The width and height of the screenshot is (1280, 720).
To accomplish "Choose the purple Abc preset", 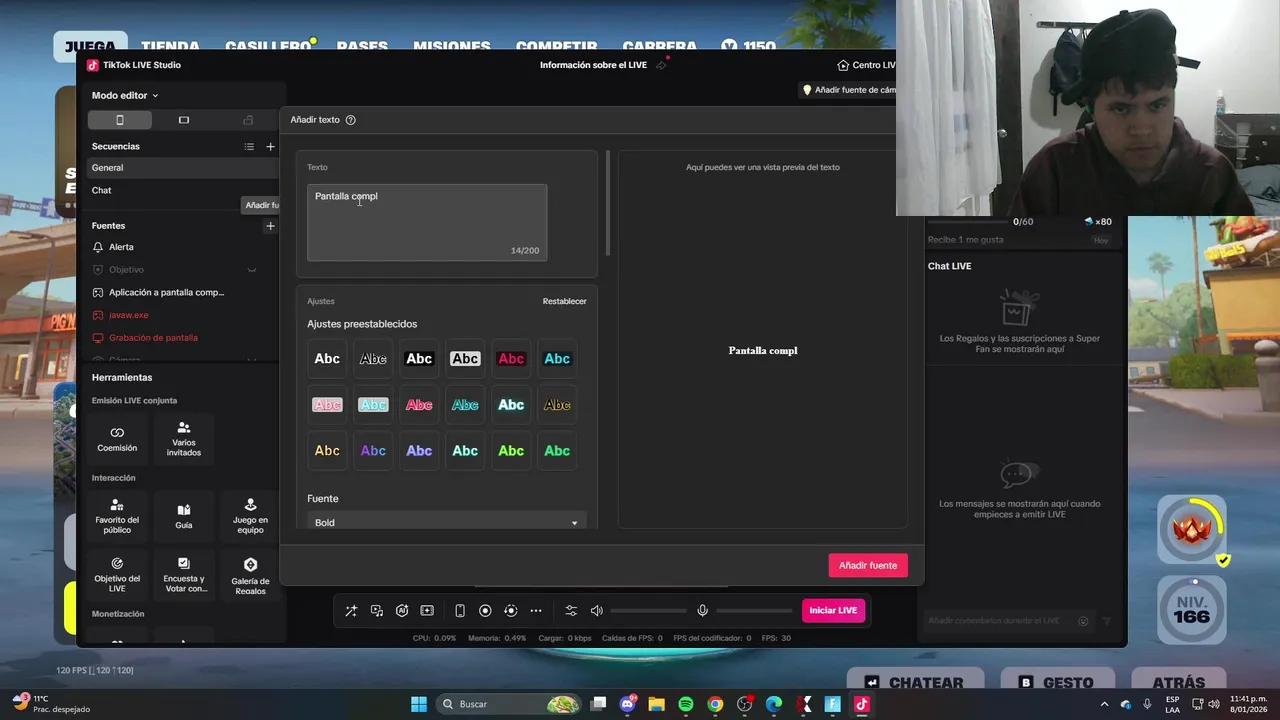I will click(x=373, y=451).
